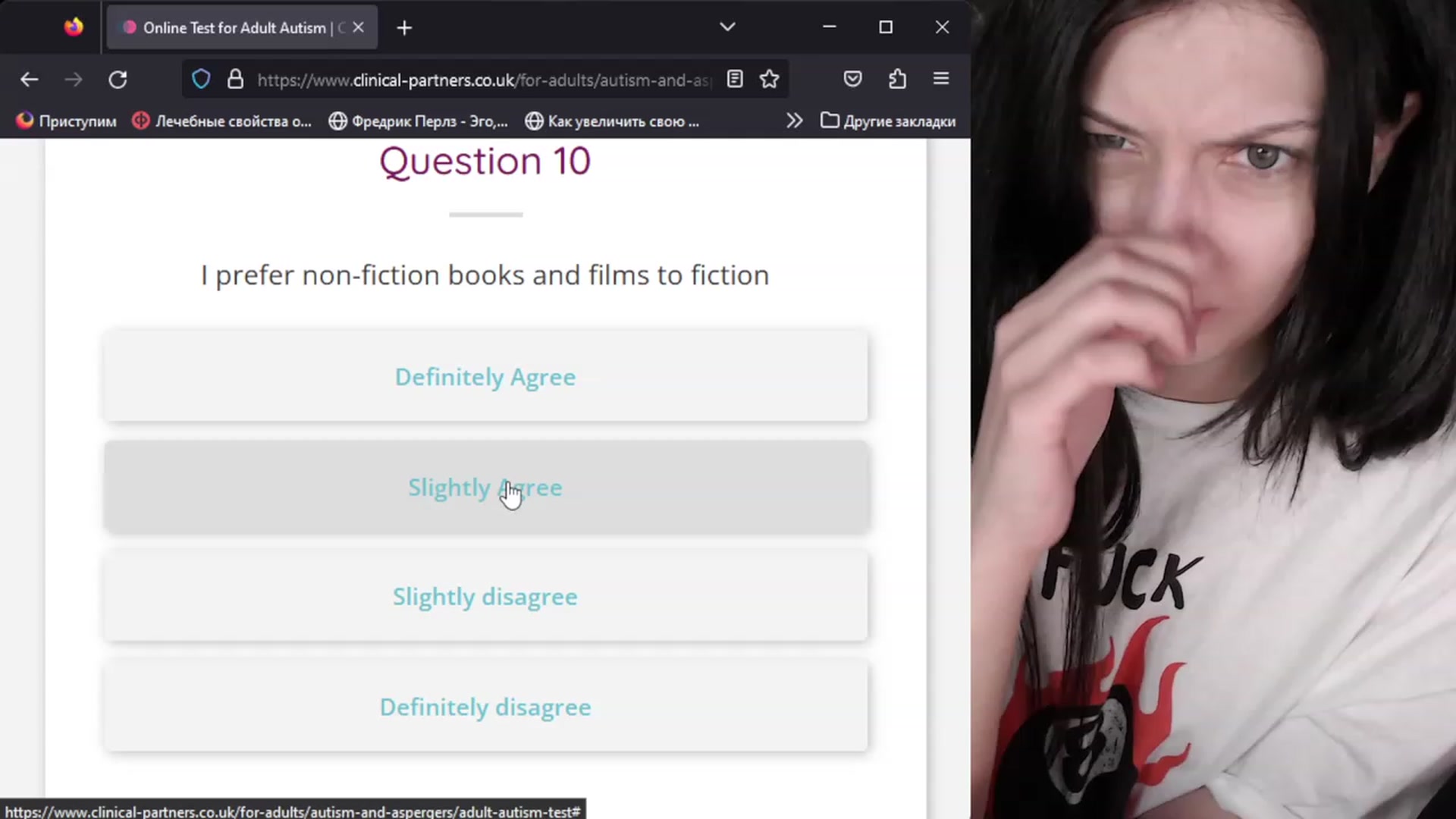Open Firefox application menu

pyautogui.click(x=941, y=79)
